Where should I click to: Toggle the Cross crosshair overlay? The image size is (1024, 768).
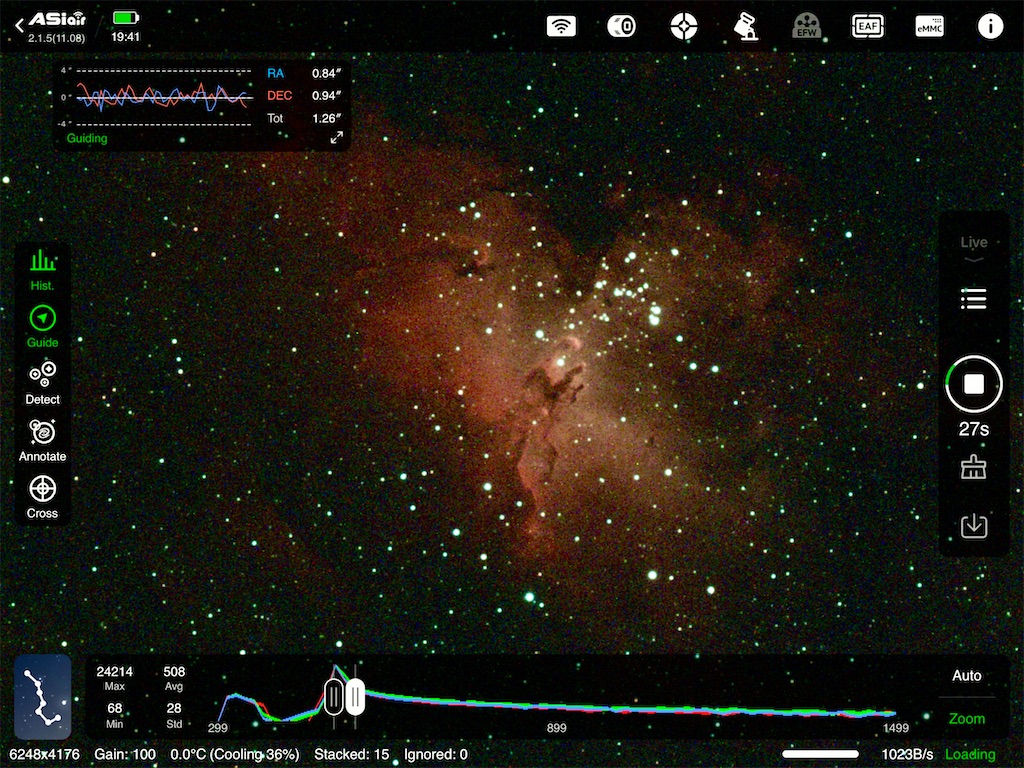(x=42, y=498)
